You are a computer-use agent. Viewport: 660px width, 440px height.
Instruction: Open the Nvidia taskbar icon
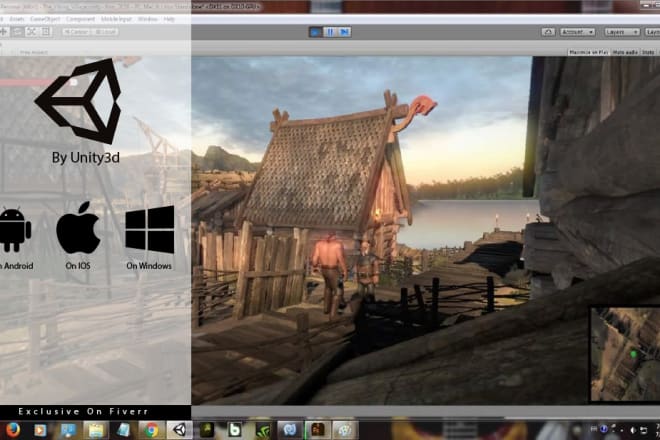pos(263,430)
